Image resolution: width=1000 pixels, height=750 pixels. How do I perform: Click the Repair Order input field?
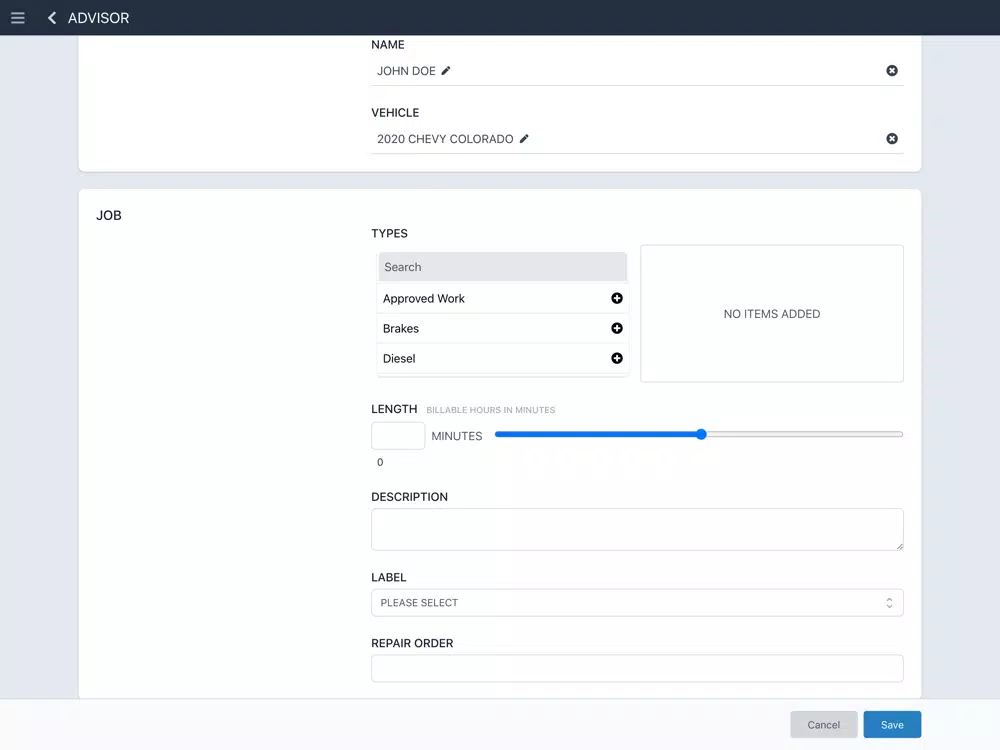[637, 668]
